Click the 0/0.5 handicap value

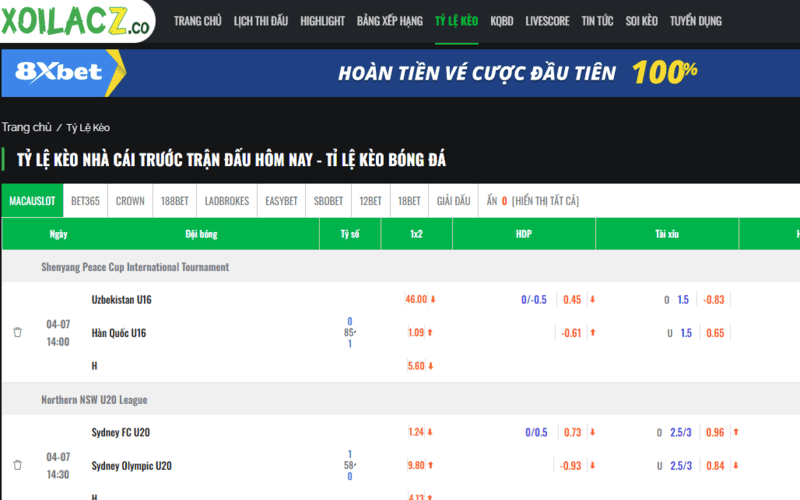pos(536,432)
